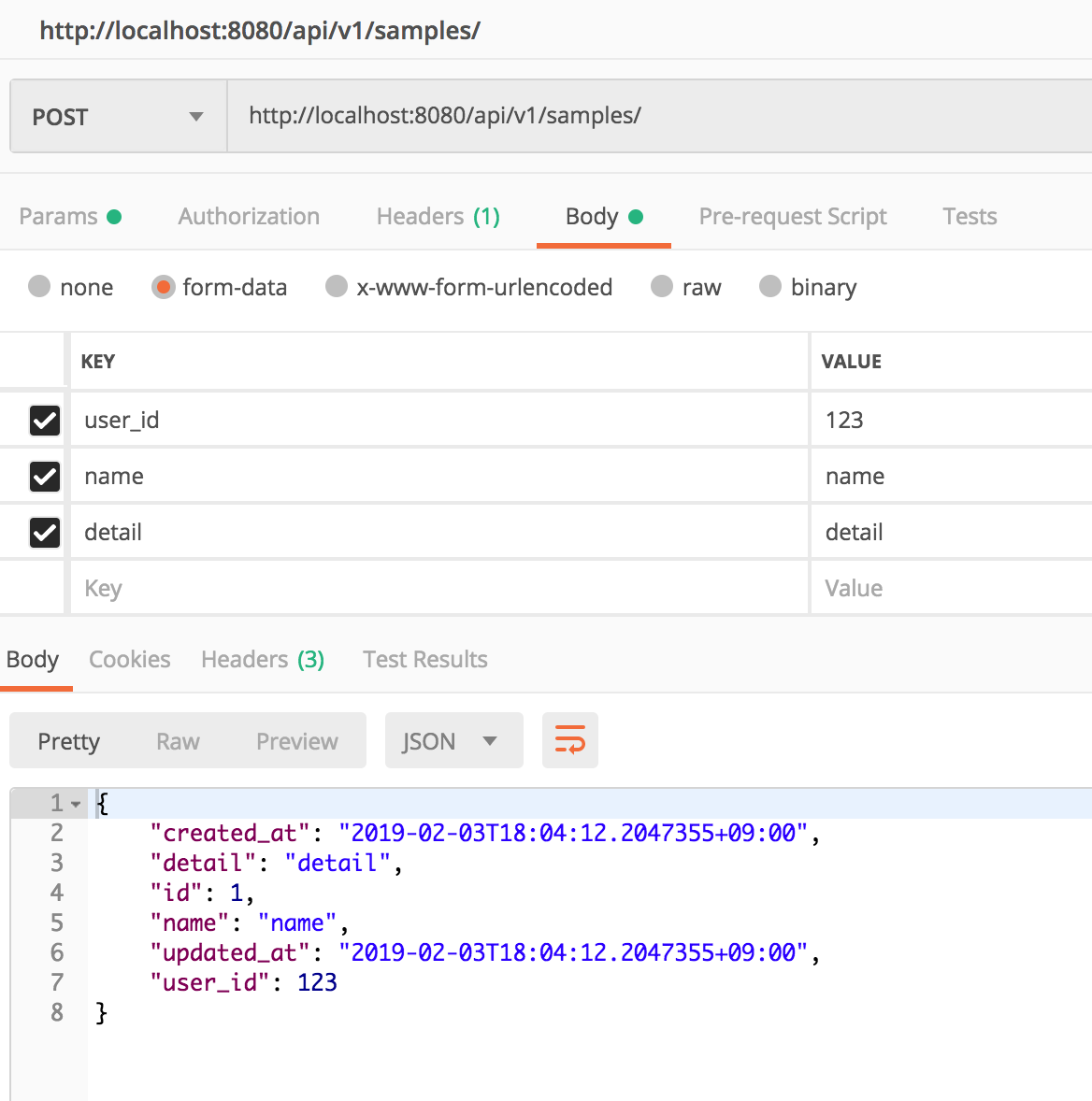1092x1101 pixels.
Task: Switch to the Authorization tab
Action: [x=249, y=217]
